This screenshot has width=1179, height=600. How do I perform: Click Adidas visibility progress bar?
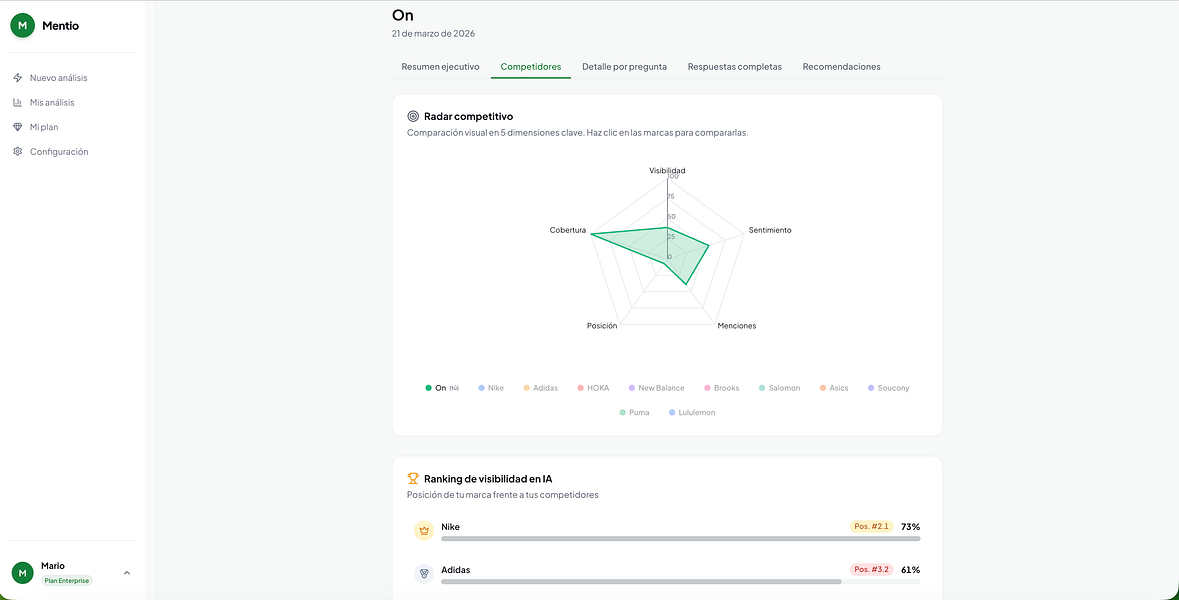click(680, 581)
